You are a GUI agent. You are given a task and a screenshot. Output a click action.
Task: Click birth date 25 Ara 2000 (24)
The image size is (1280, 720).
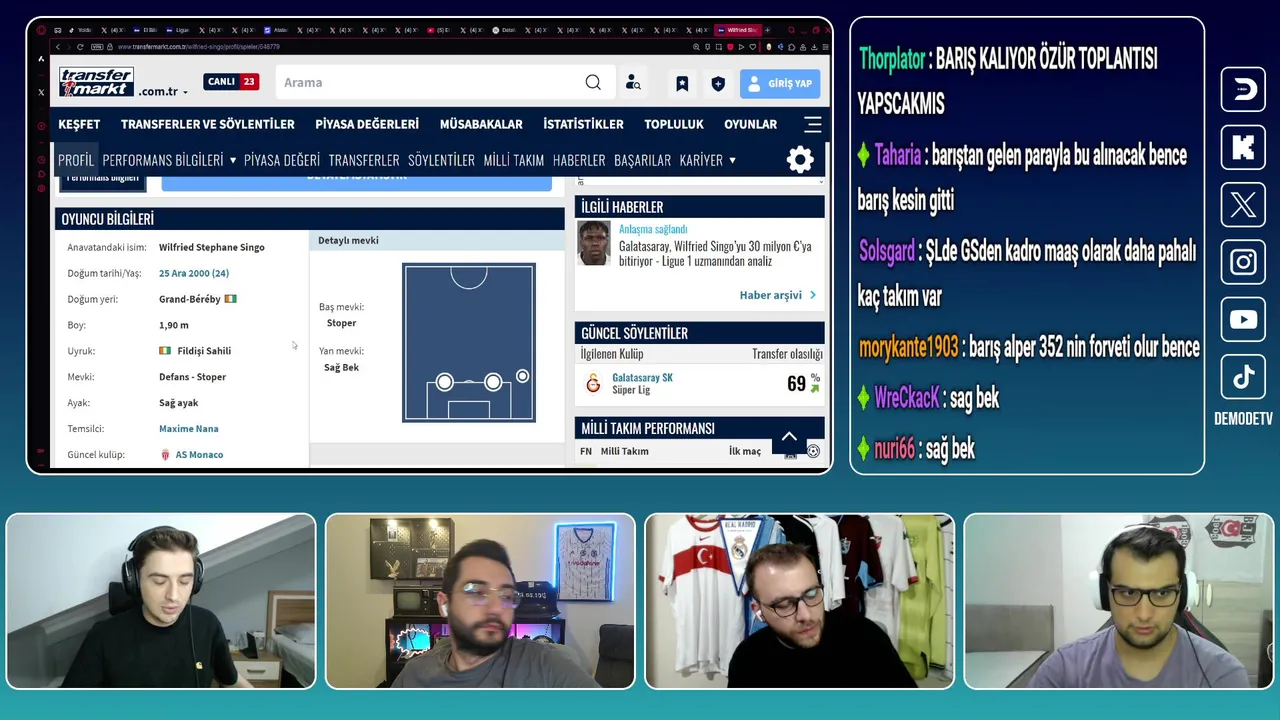point(194,273)
